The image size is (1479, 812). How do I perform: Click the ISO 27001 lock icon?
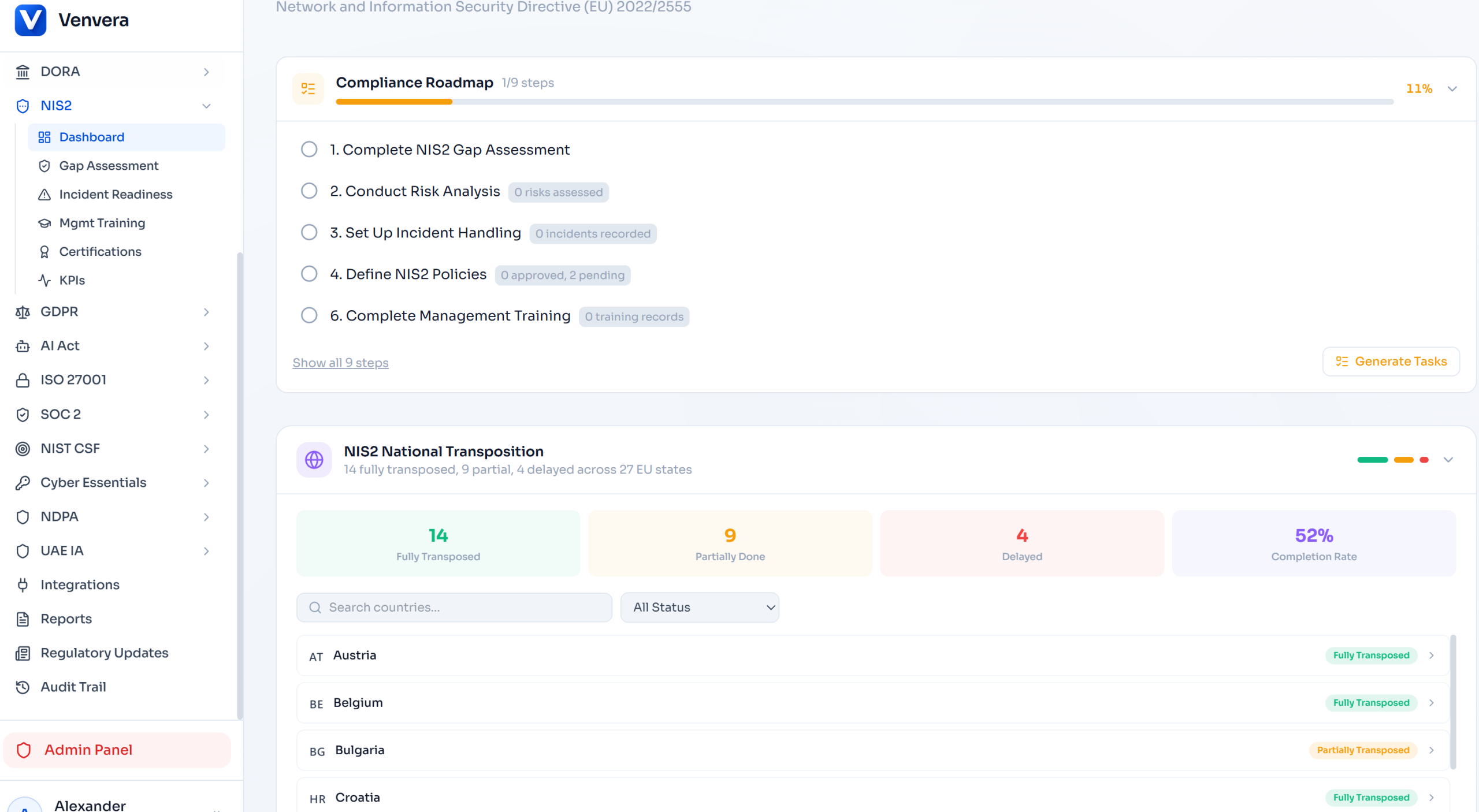pos(23,379)
